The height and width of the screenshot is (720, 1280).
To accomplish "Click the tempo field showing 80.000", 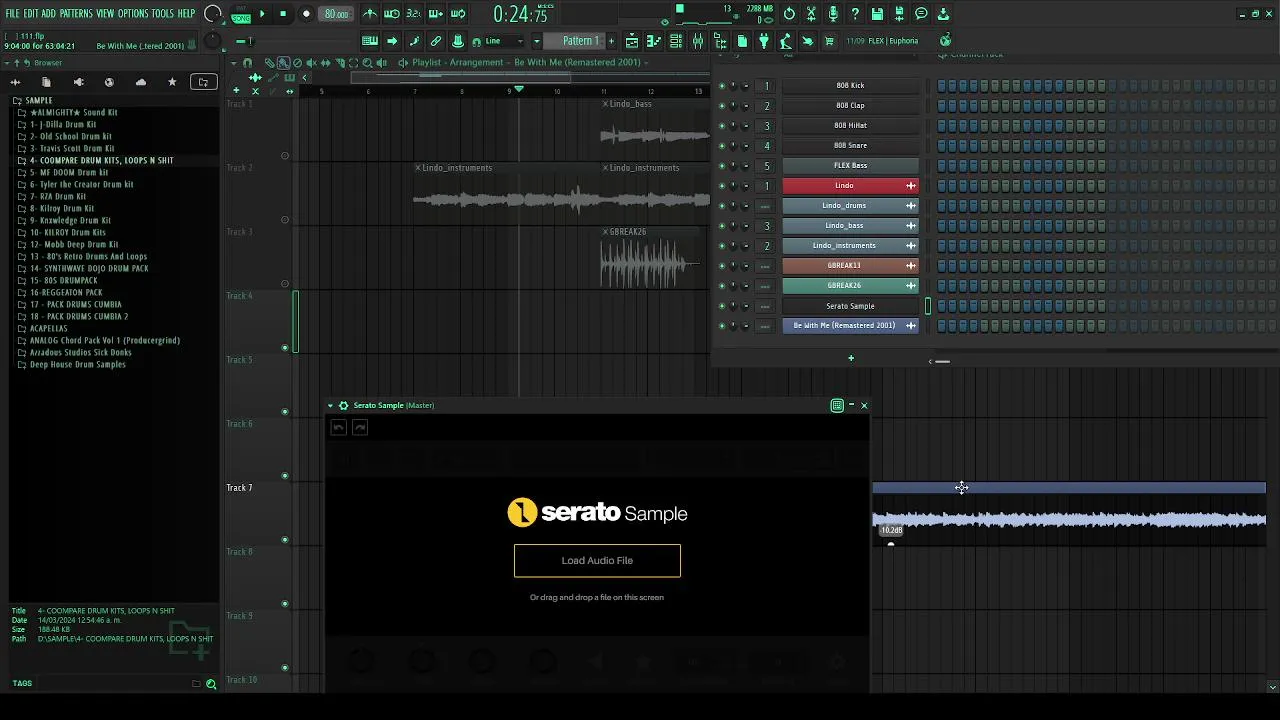I will coord(336,14).
